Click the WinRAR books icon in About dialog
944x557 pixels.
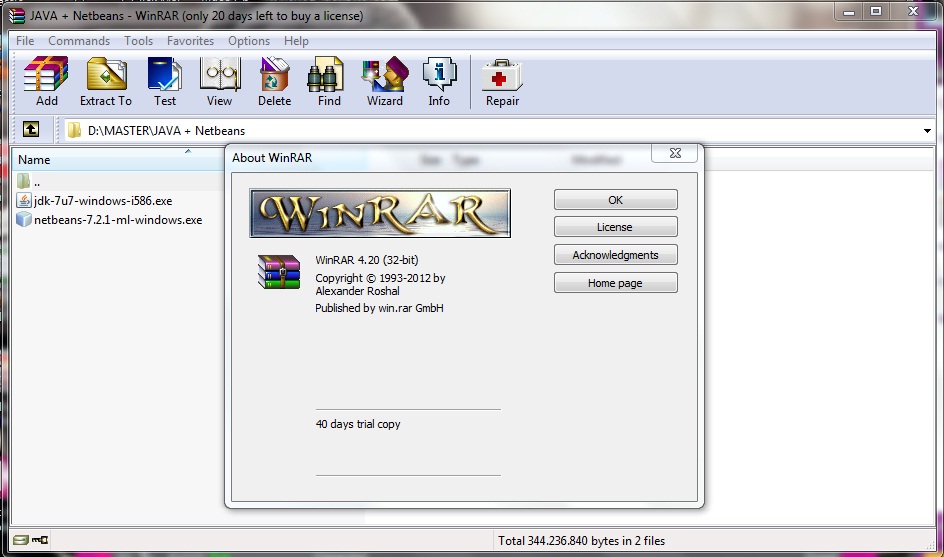pos(279,272)
